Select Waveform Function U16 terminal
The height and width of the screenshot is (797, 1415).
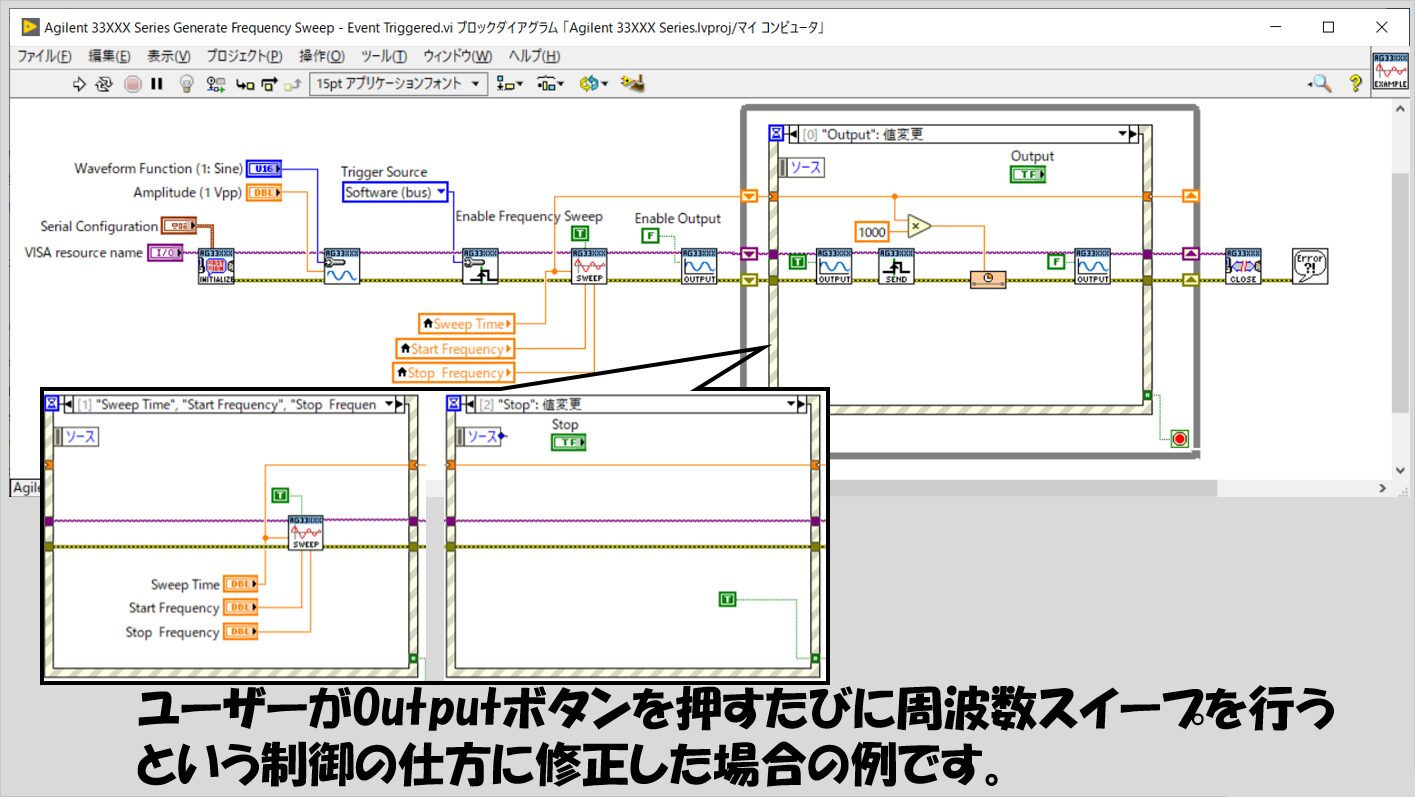tap(264, 168)
